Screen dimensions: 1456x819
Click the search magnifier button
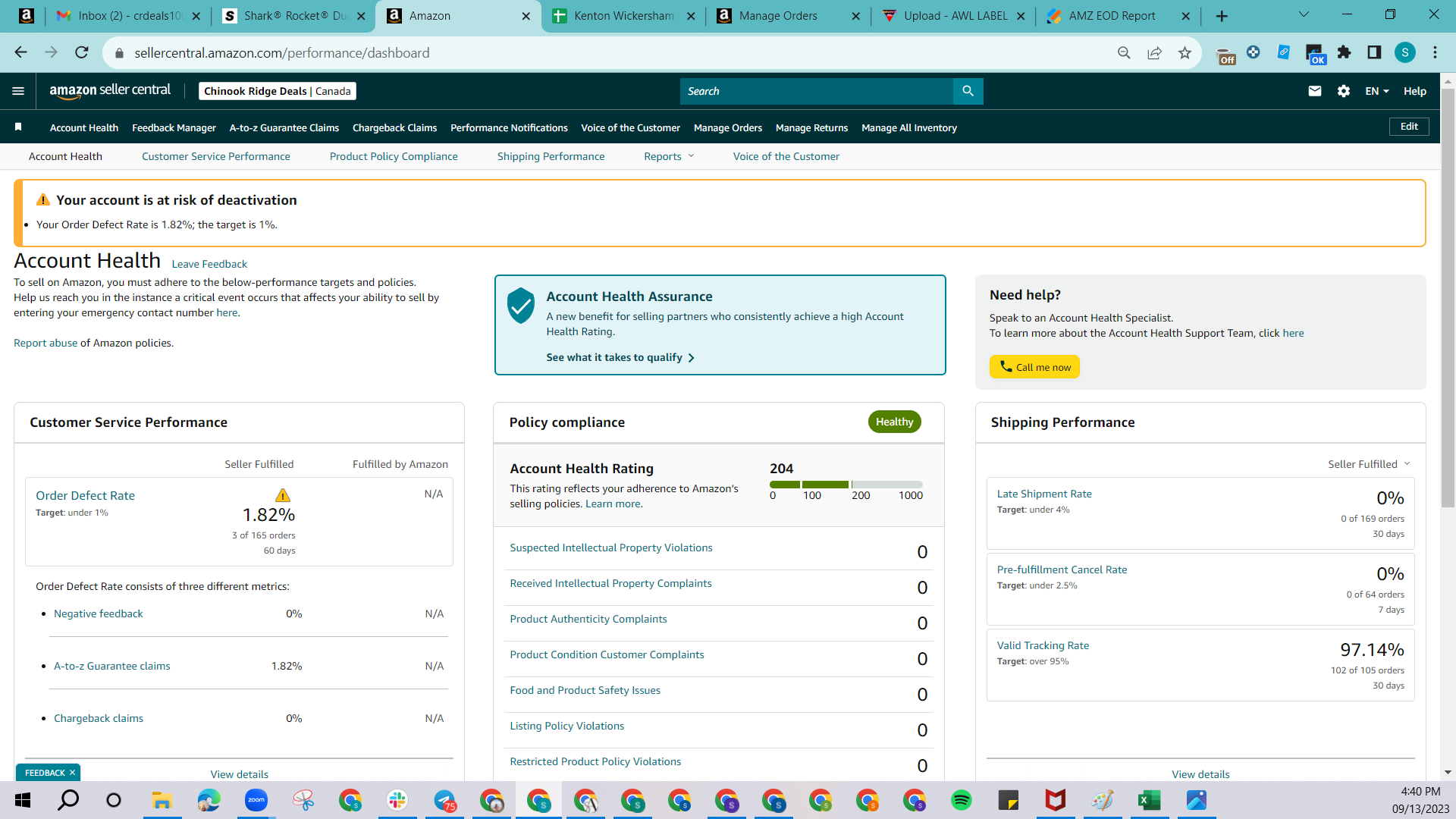[968, 91]
